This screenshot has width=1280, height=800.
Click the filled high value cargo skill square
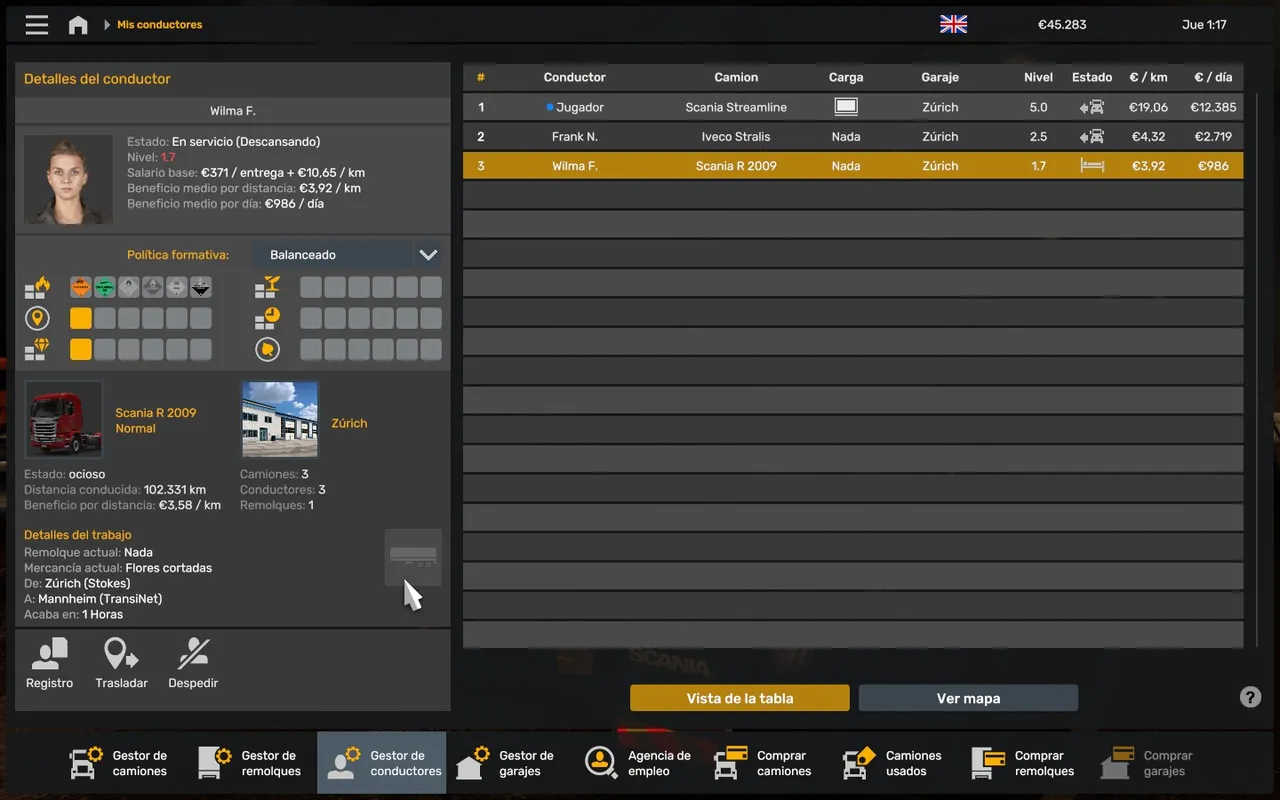81,349
